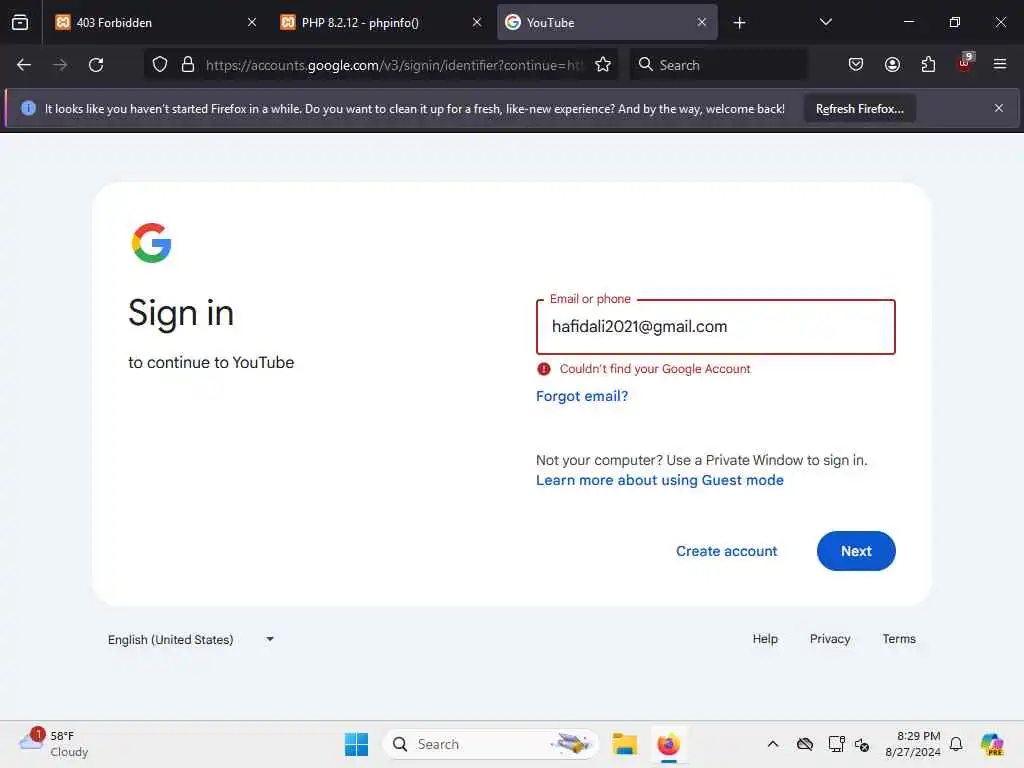
Task: Open a new tab with plus button
Action: (739, 23)
